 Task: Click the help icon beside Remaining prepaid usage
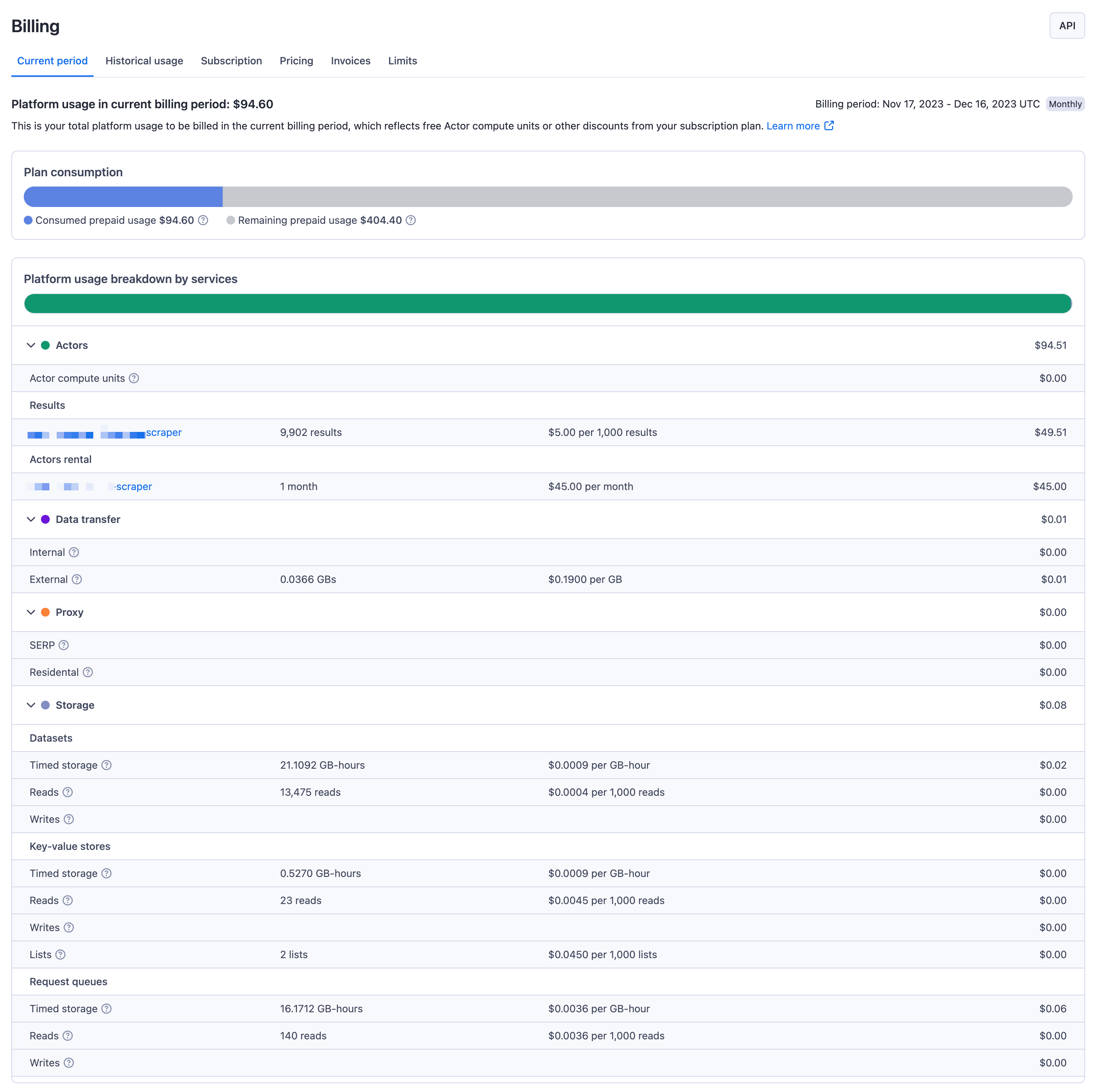click(411, 221)
